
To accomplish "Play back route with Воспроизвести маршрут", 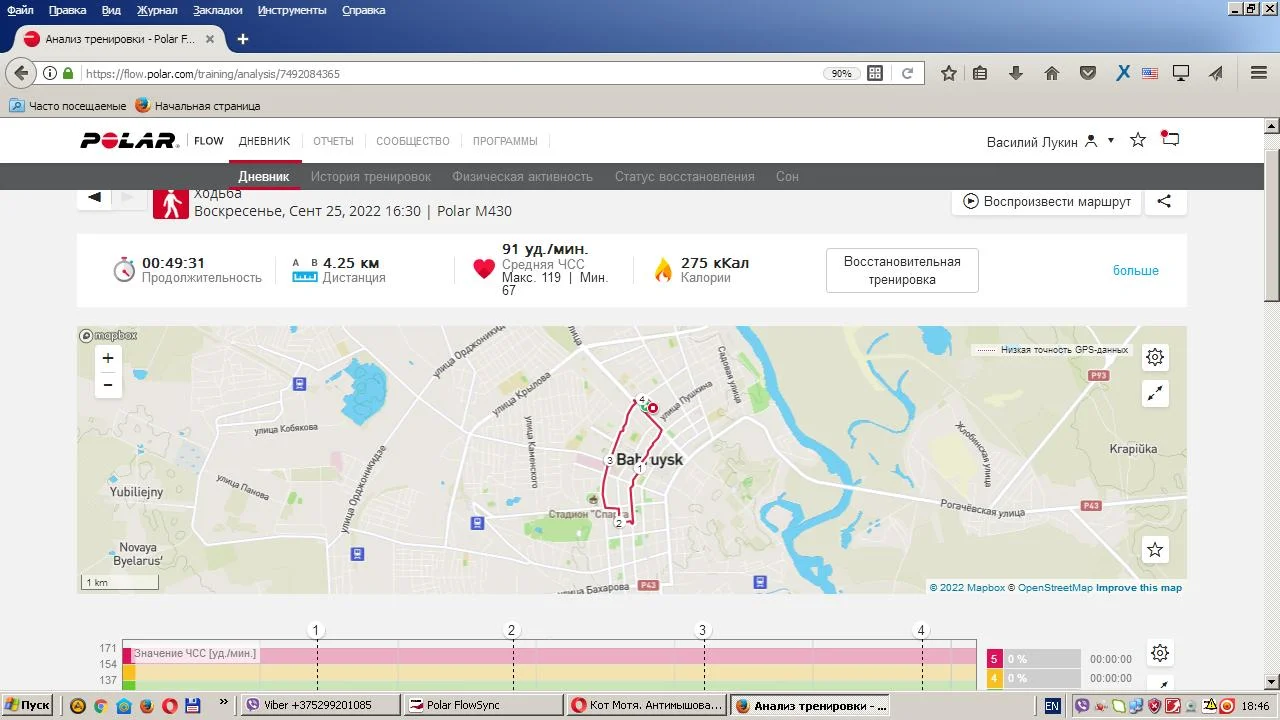I will (x=1047, y=201).
